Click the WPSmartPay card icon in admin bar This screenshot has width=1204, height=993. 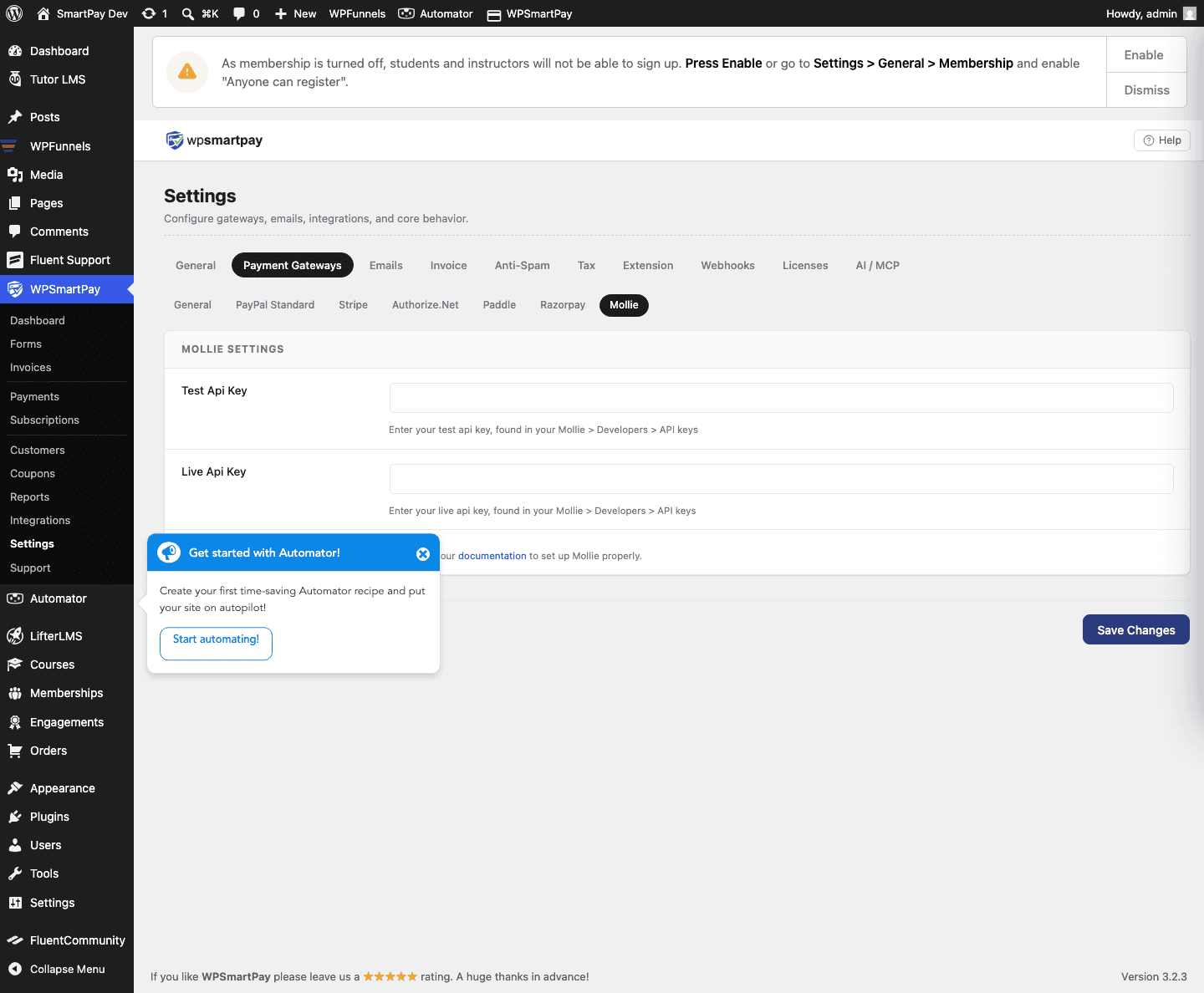coord(494,14)
